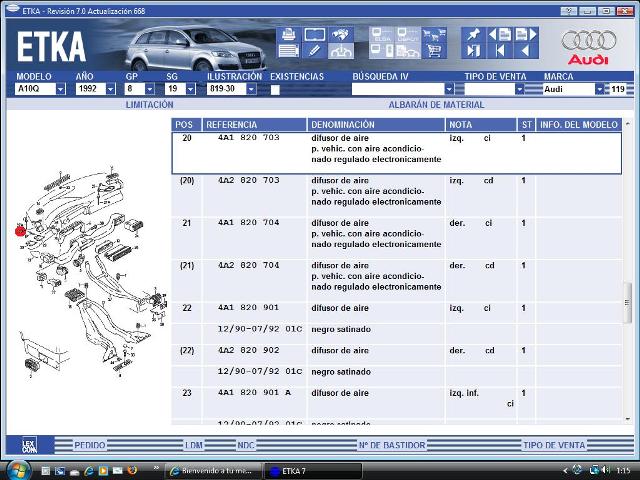Expand the GP dropdown

pyautogui.click(x=150, y=89)
